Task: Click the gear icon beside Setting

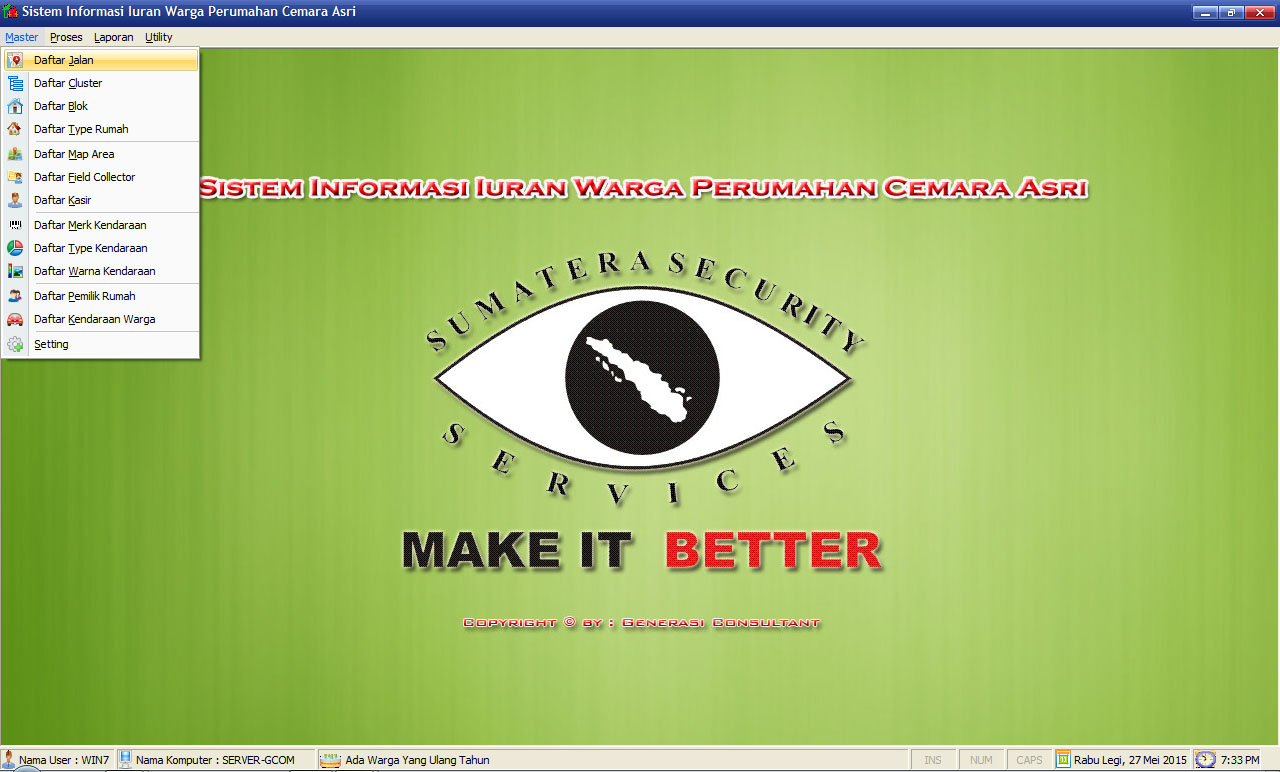Action: [15, 344]
